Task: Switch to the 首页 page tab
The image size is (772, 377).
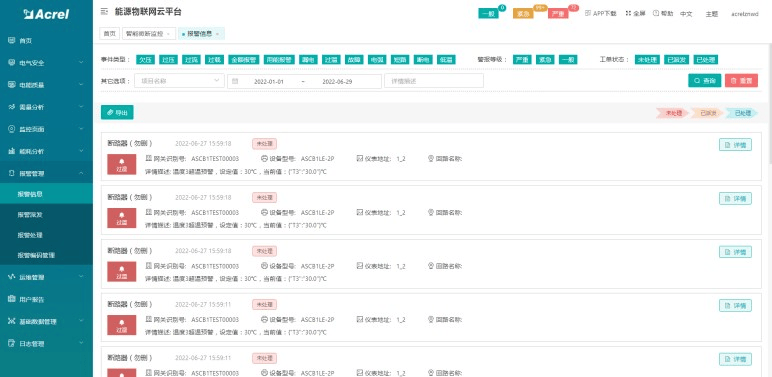Action: 109,33
